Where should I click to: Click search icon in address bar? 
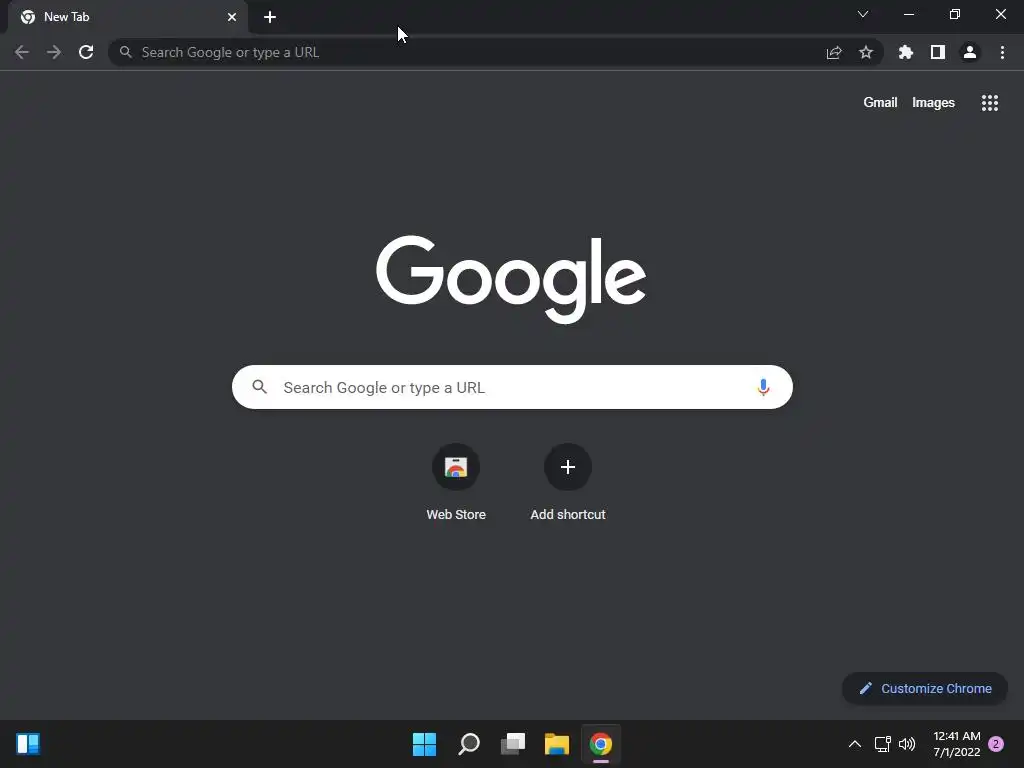click(x=126, y=52)
